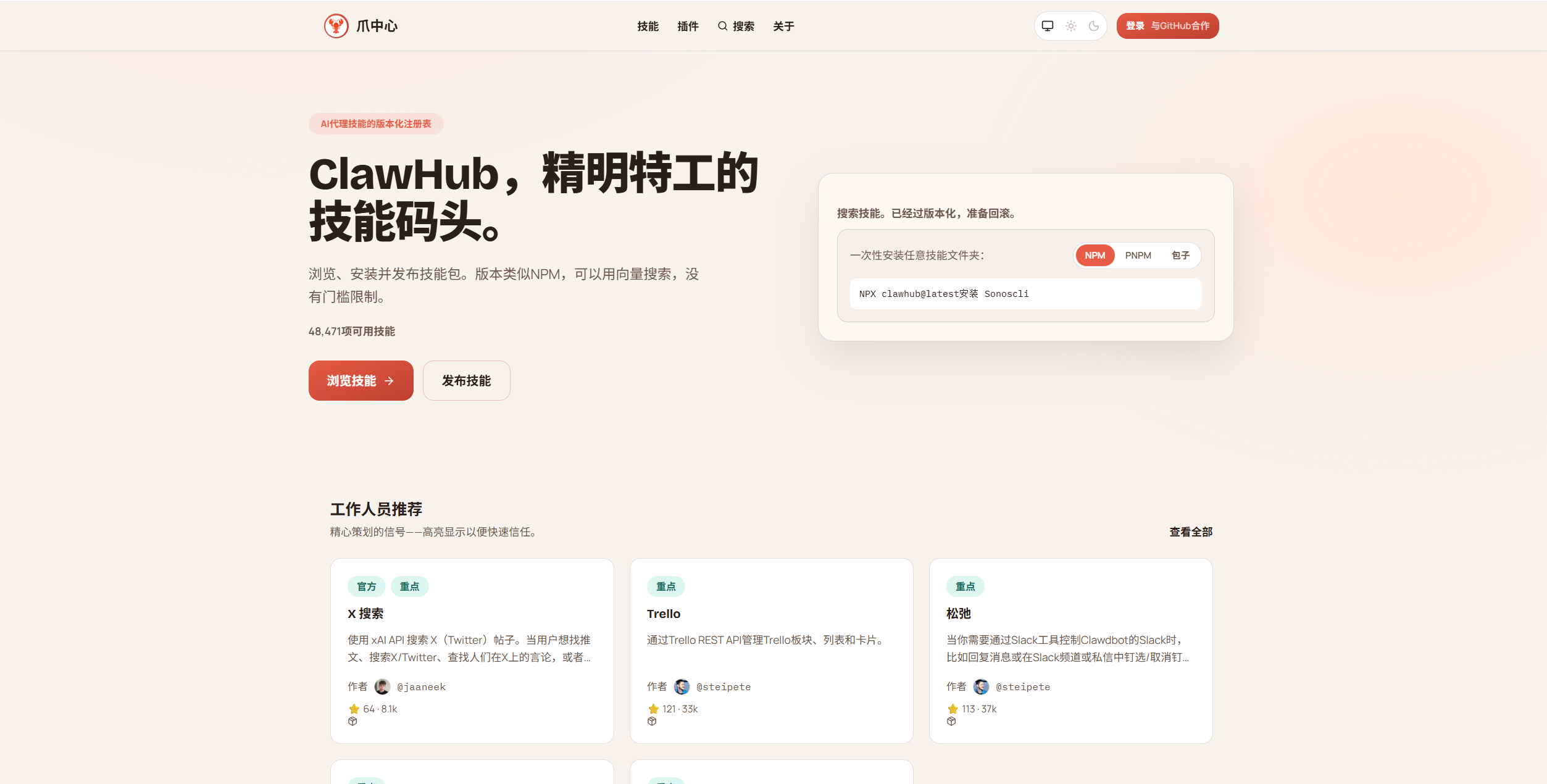
Task: Click the 搜索技能。已经过版本化 heading text
Action: pos(927,214)
